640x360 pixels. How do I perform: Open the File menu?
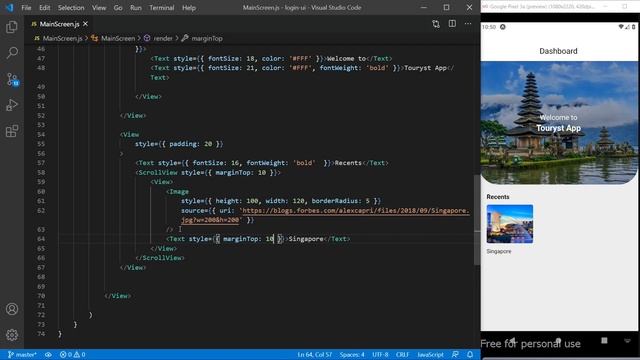tap(26, 8)
